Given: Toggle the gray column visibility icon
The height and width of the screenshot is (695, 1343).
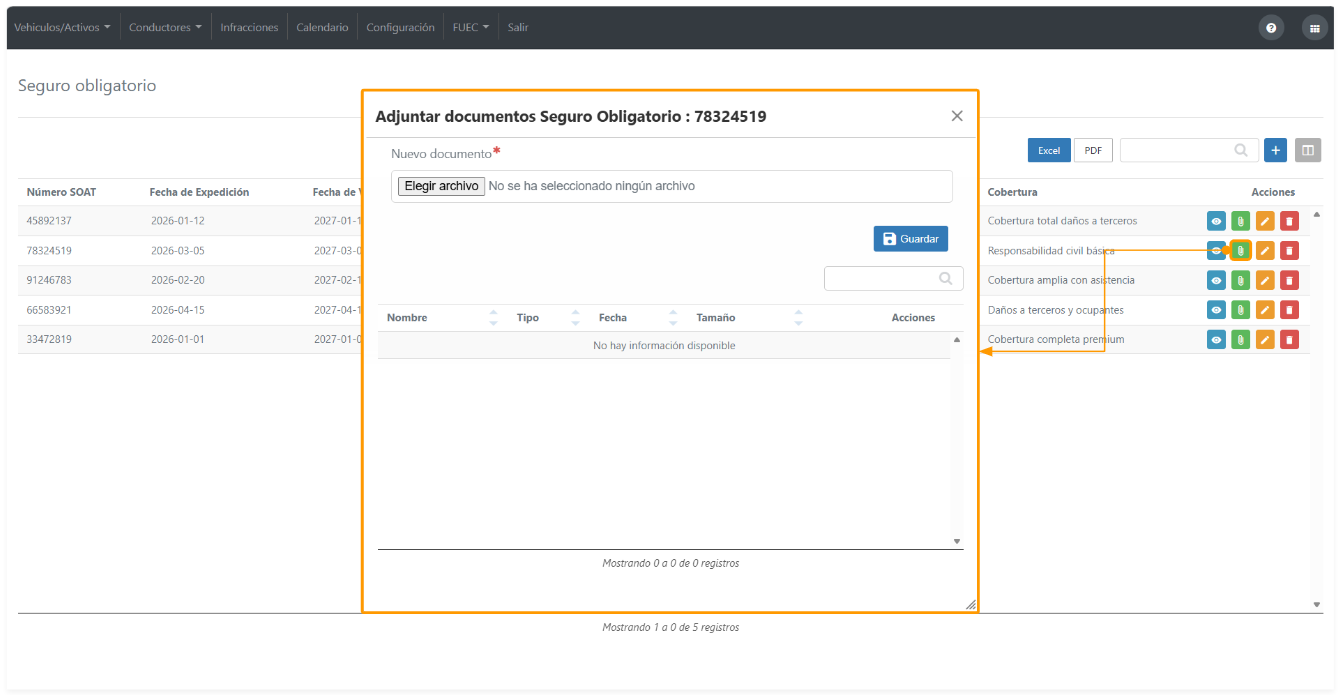Looking at the screenshot, I should (1308, 150).
